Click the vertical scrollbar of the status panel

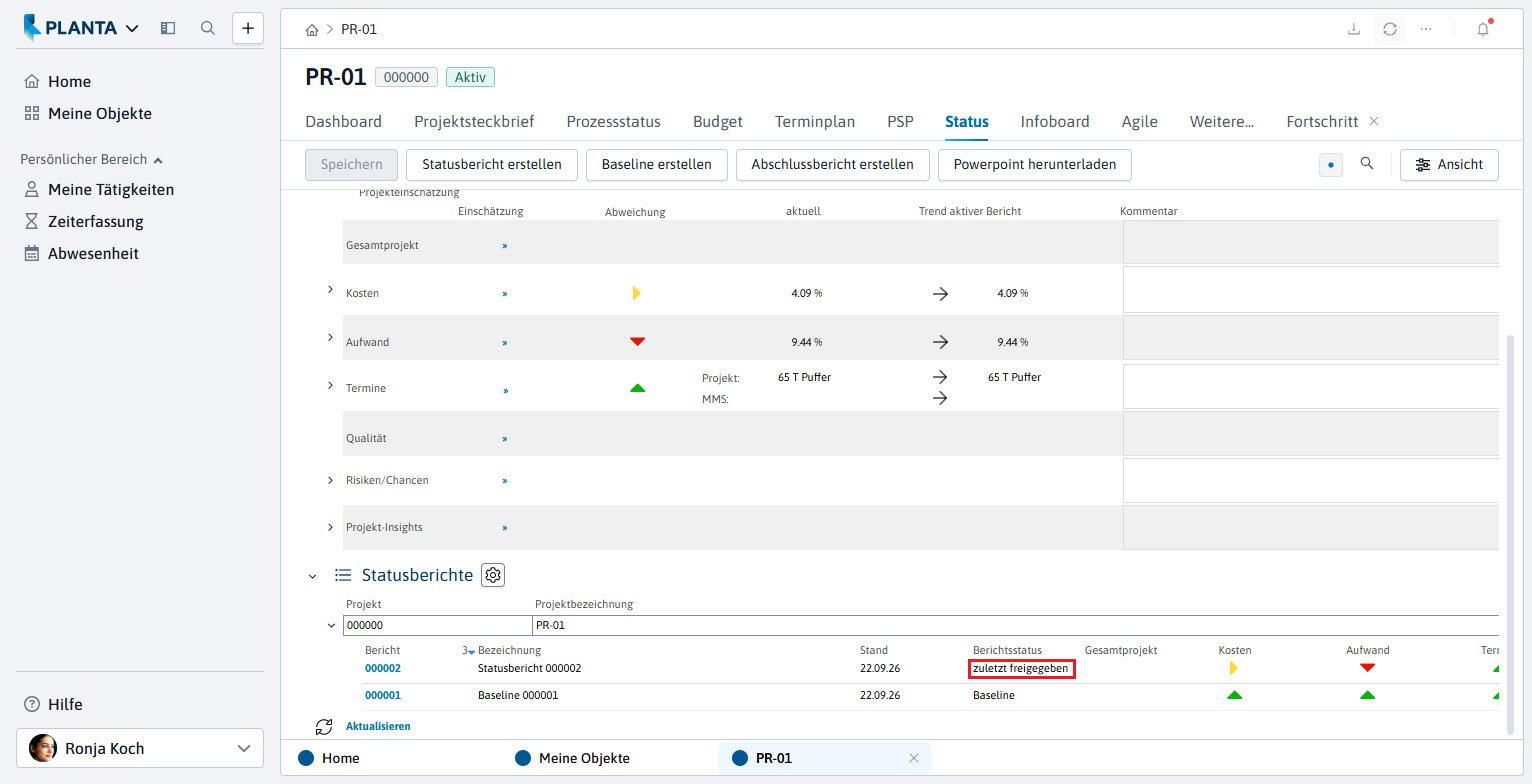1510,535
